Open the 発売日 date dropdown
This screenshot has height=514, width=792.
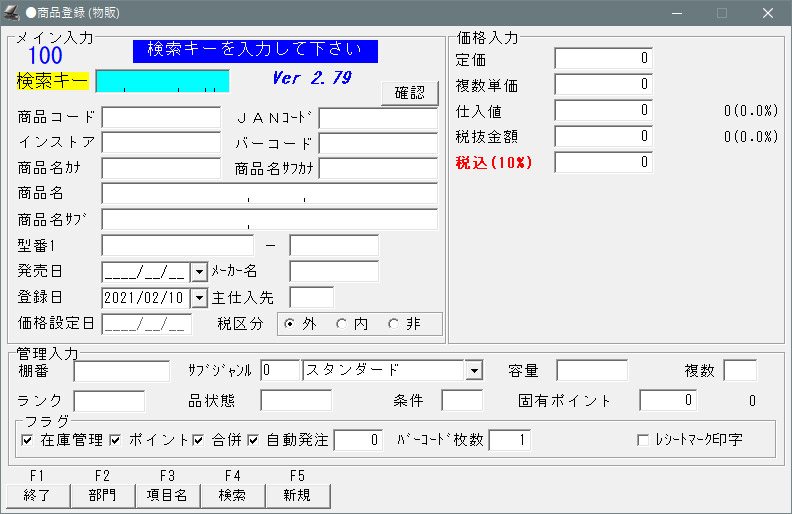click(x=198, y=271)
